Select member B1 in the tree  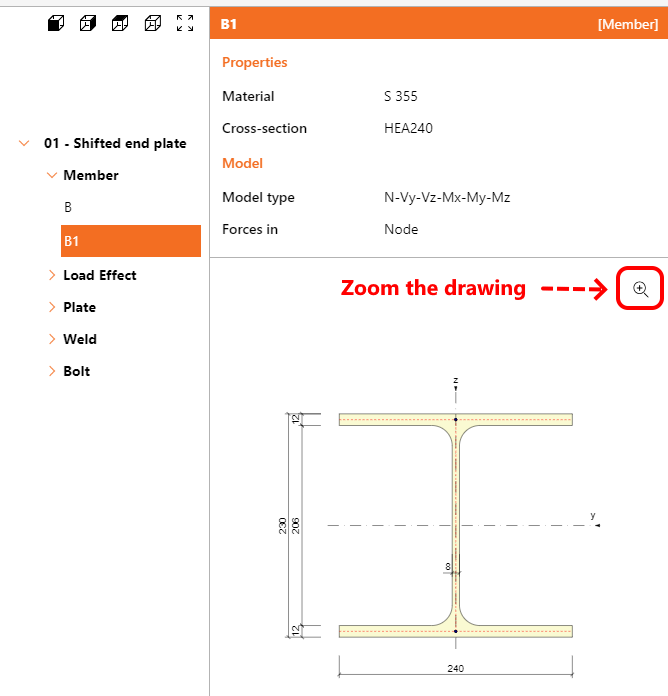[x=131, y=241]
